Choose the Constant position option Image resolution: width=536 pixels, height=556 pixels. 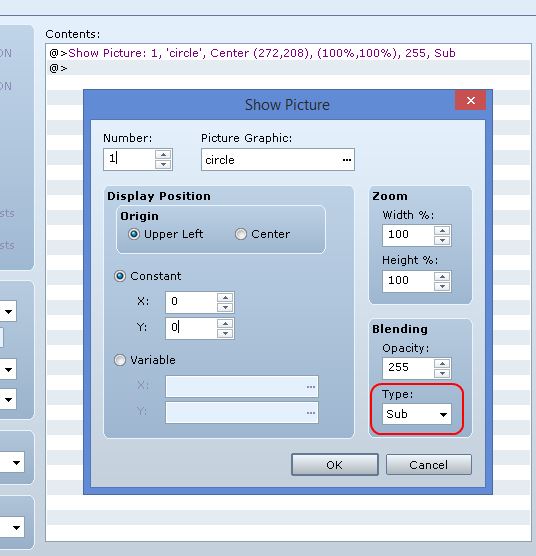click(147, 276)
